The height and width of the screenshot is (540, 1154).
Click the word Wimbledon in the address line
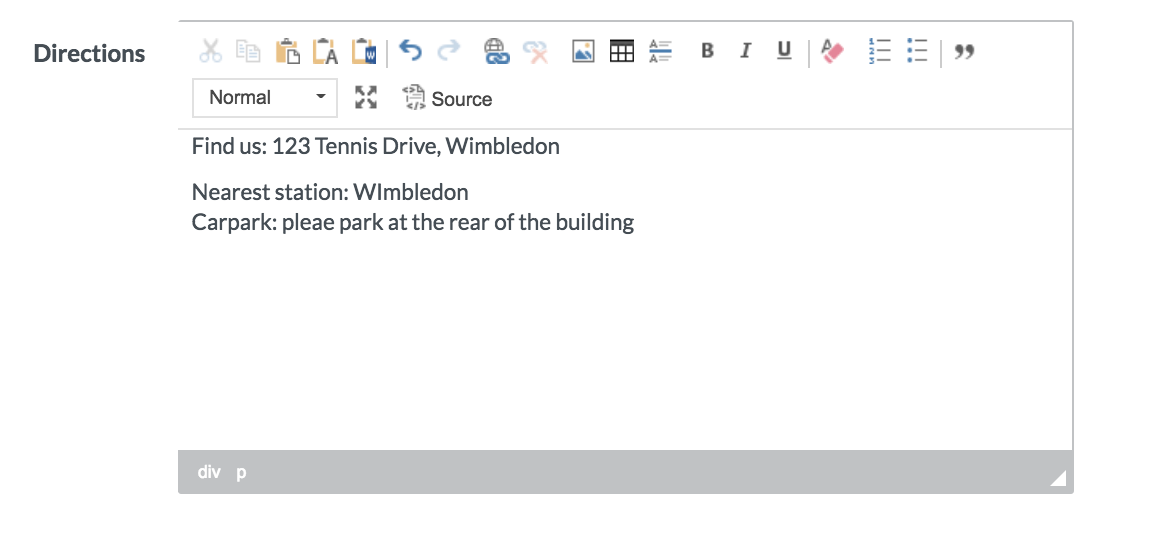click(x=502, y=147)
